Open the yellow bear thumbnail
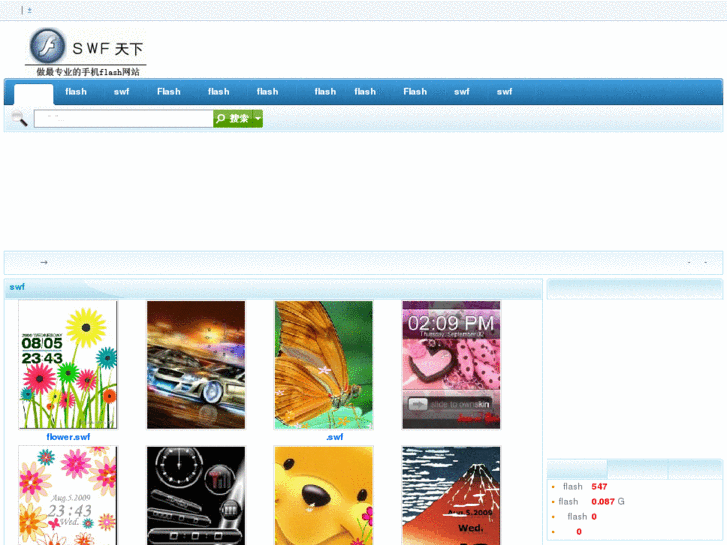 point(324,495)
